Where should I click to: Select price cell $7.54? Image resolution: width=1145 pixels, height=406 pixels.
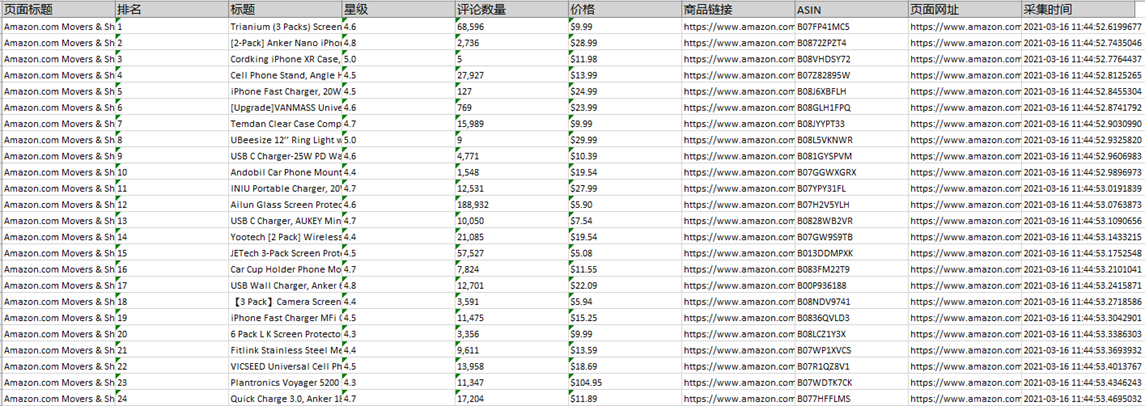(624, 221)
